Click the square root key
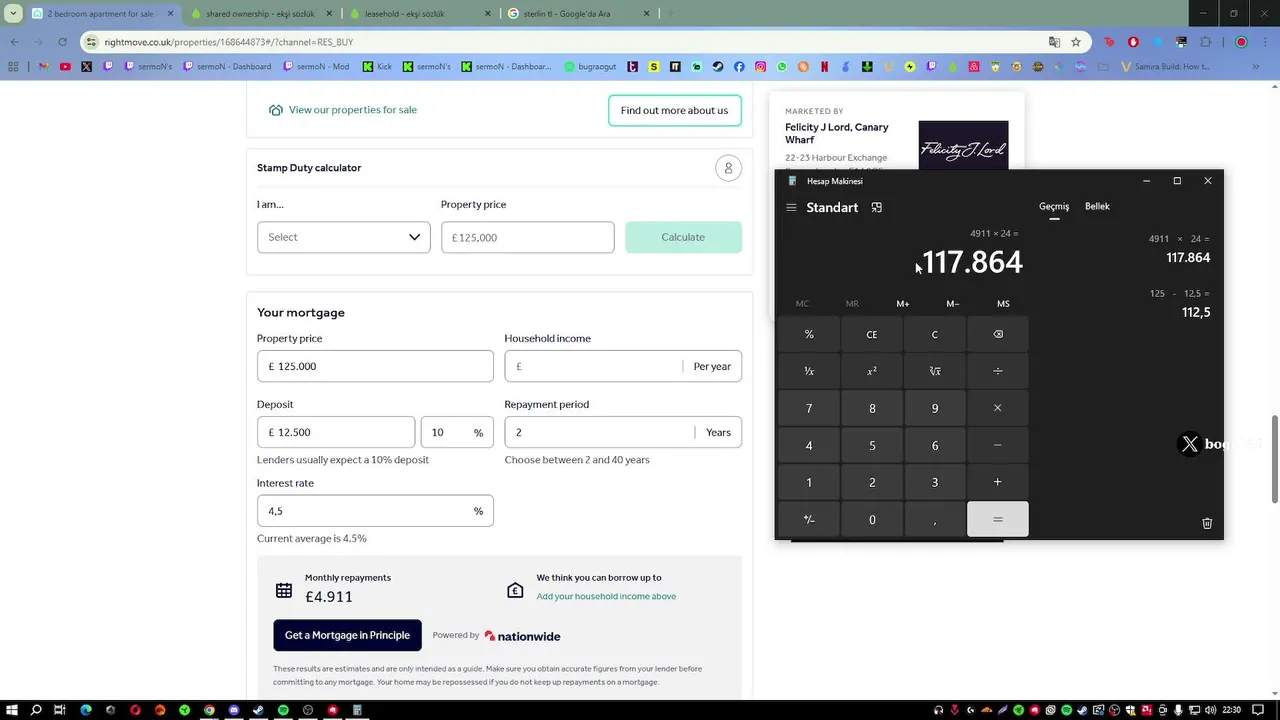 935,371
